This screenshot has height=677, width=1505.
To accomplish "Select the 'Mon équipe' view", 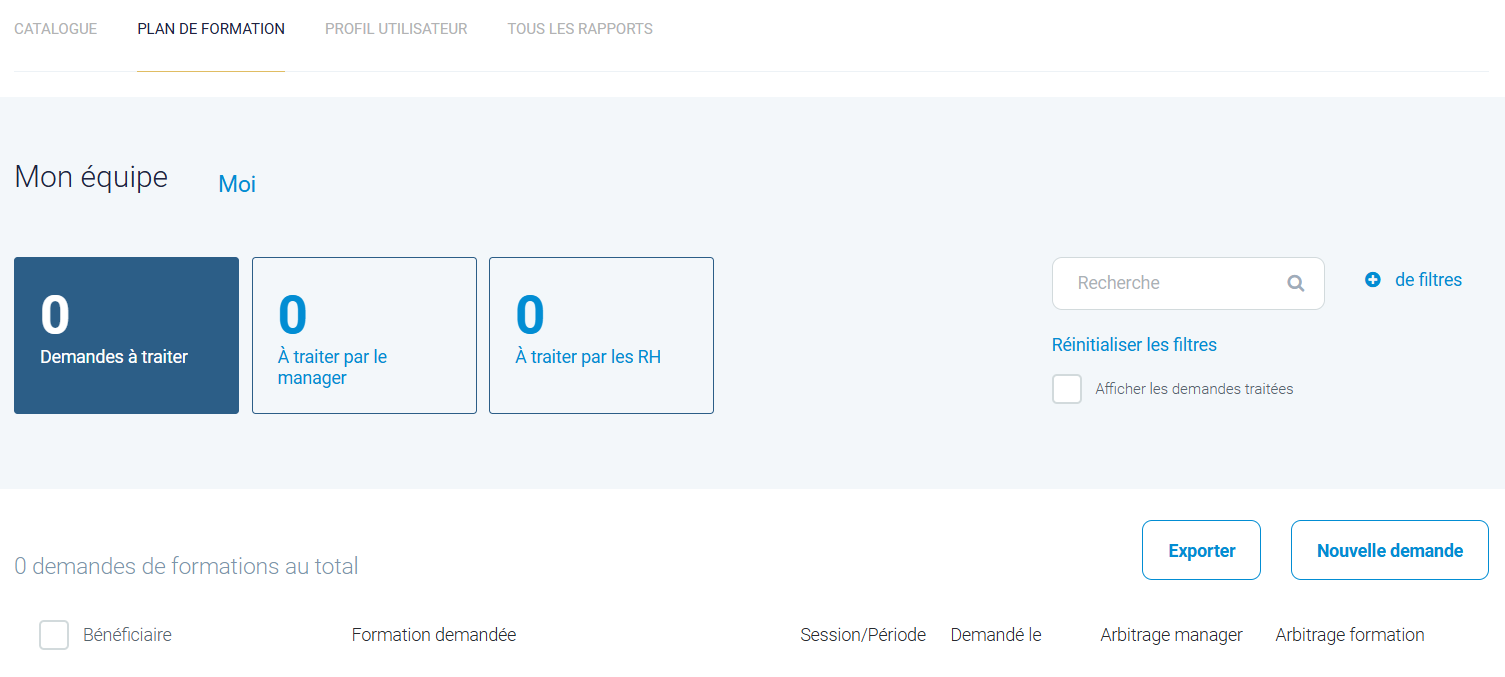I will click(91, 177).
